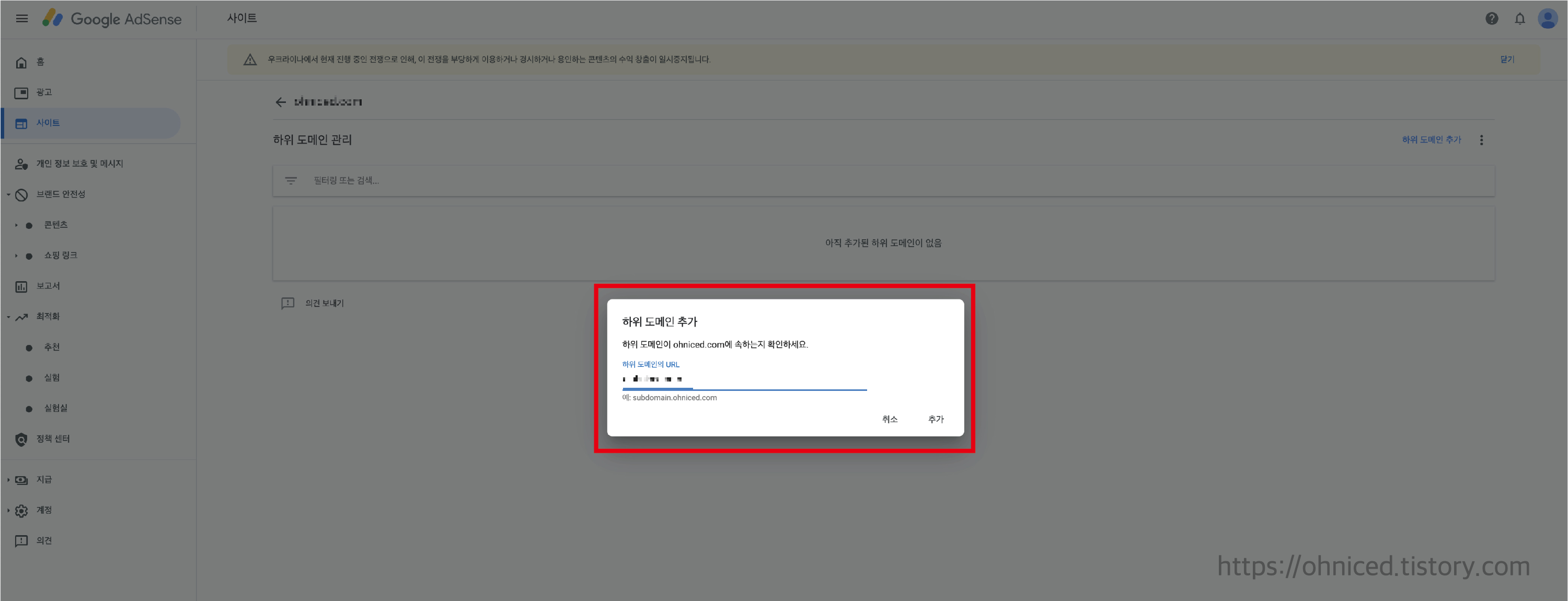Expand the 최적화 section arrow
The width and height of the screenshot is (1568, 601).
pyautogui.click(x=8, y=317)
